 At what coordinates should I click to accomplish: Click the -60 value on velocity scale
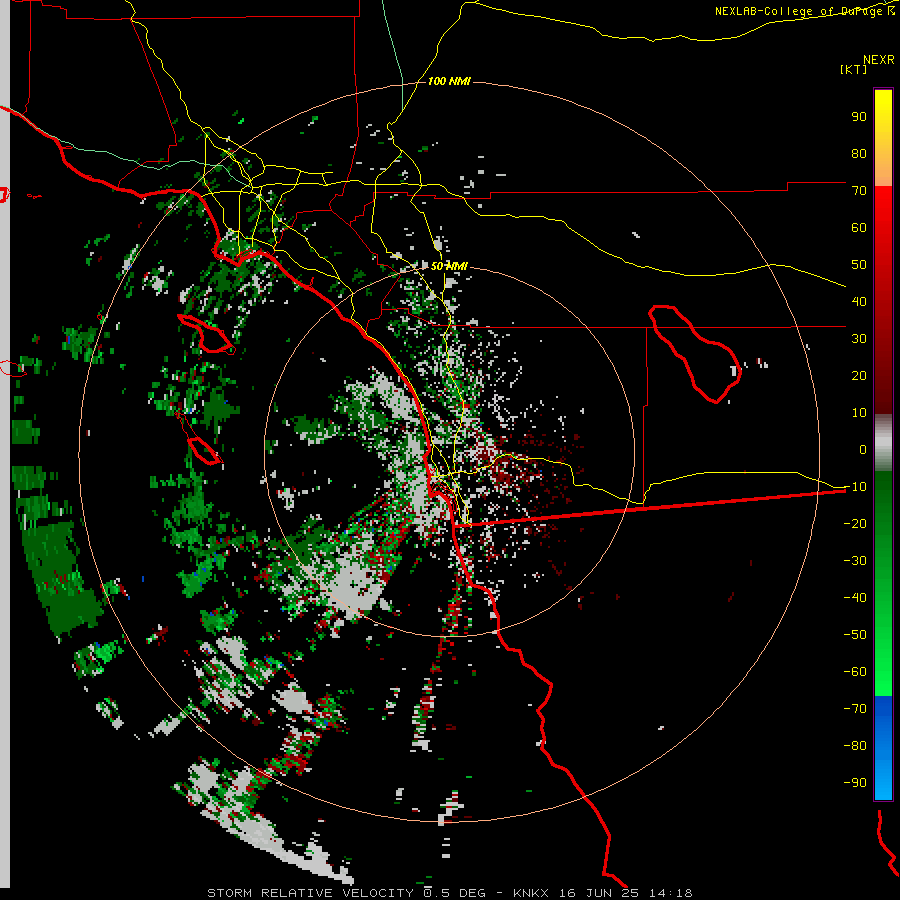pos(855,672)
